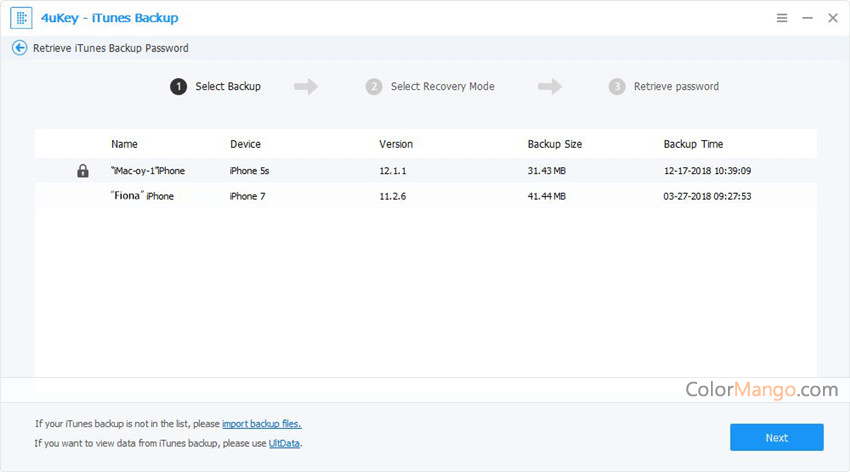Sort by the Version column header
The image size is (850, 472).
[396, 144]
